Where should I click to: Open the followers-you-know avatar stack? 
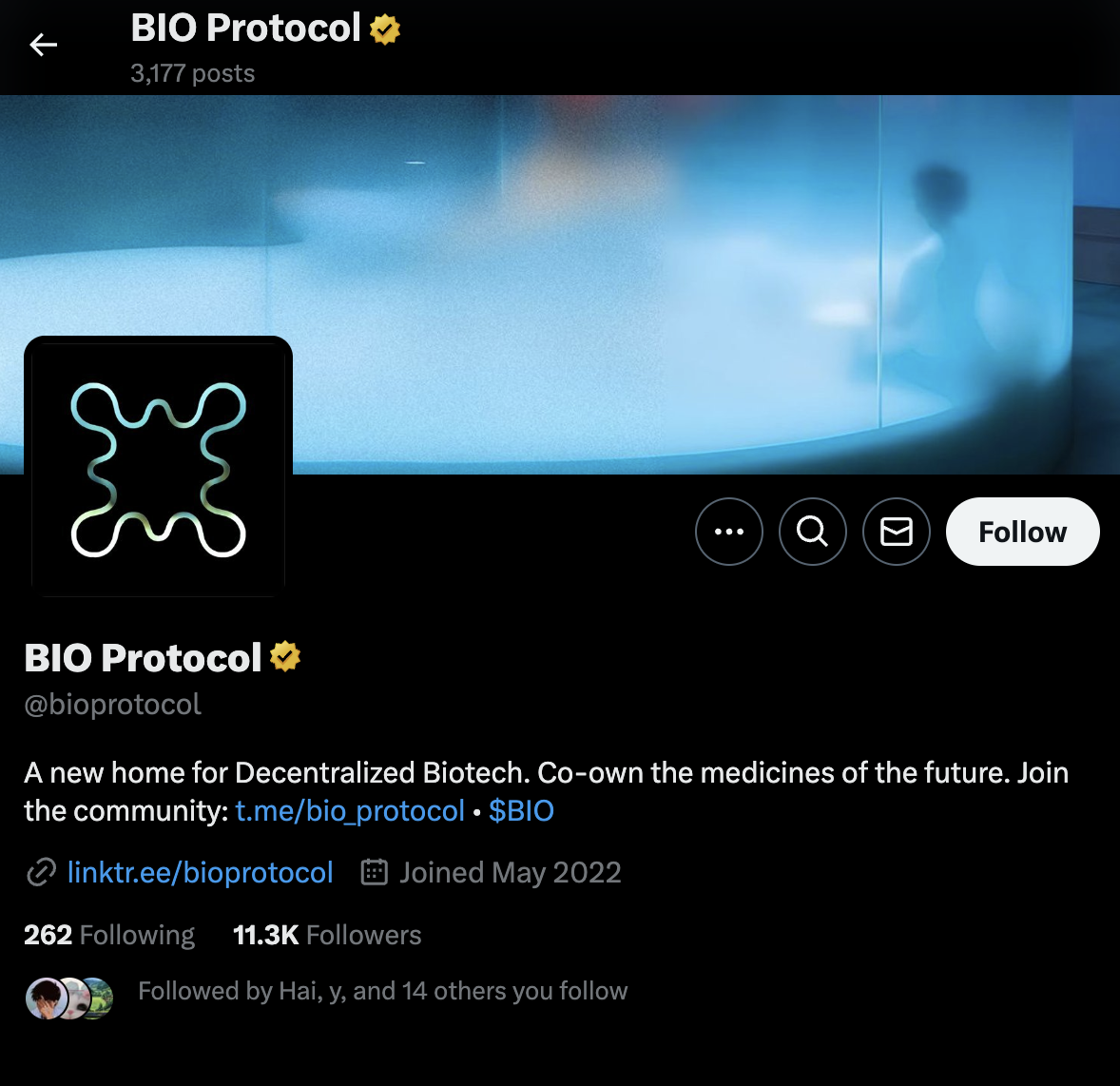69,999
